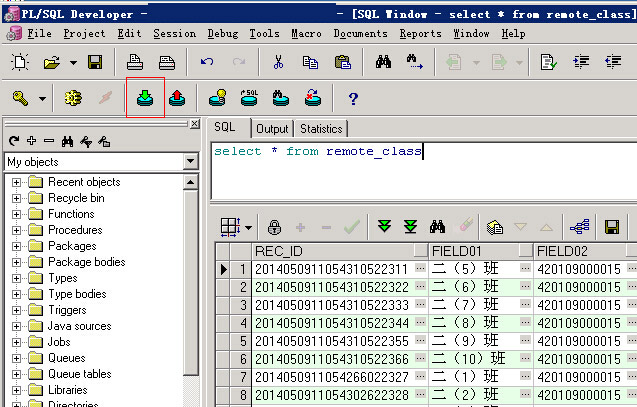Open the Project menu
Screen dimensions: 637x407
[x=84, y=34]
